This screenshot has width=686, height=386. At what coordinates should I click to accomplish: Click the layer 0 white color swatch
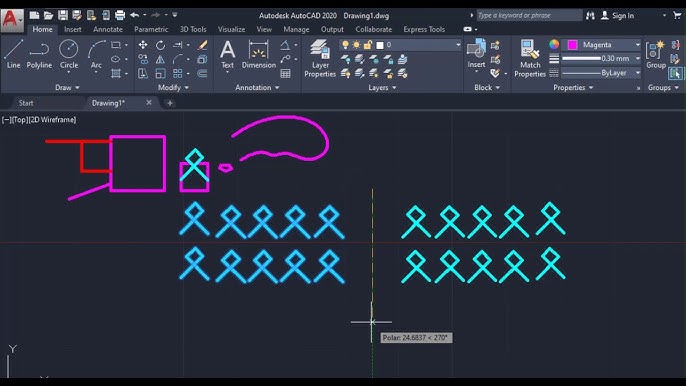[380, 45]
